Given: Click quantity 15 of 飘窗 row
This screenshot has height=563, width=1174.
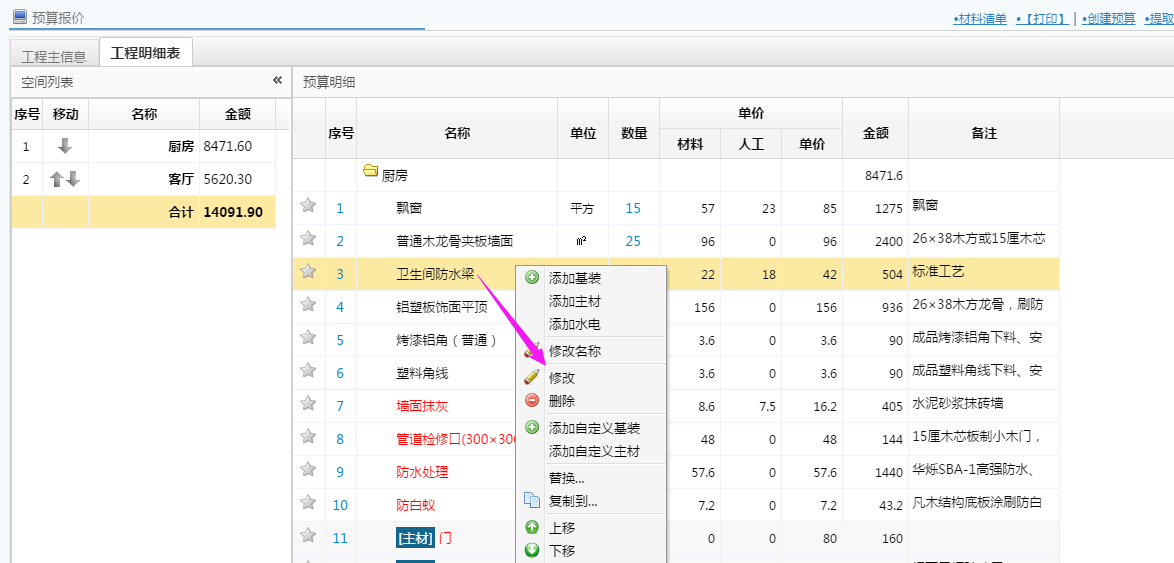Looking at the screenshot, I should pyautogui.click(x=633, y=208).
